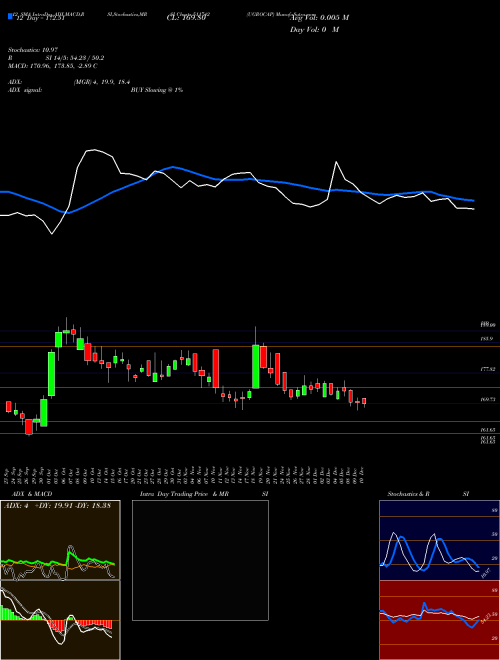Click the '177.82' price axis label
This screenshot has height=660, width=500.
[487, 369]
